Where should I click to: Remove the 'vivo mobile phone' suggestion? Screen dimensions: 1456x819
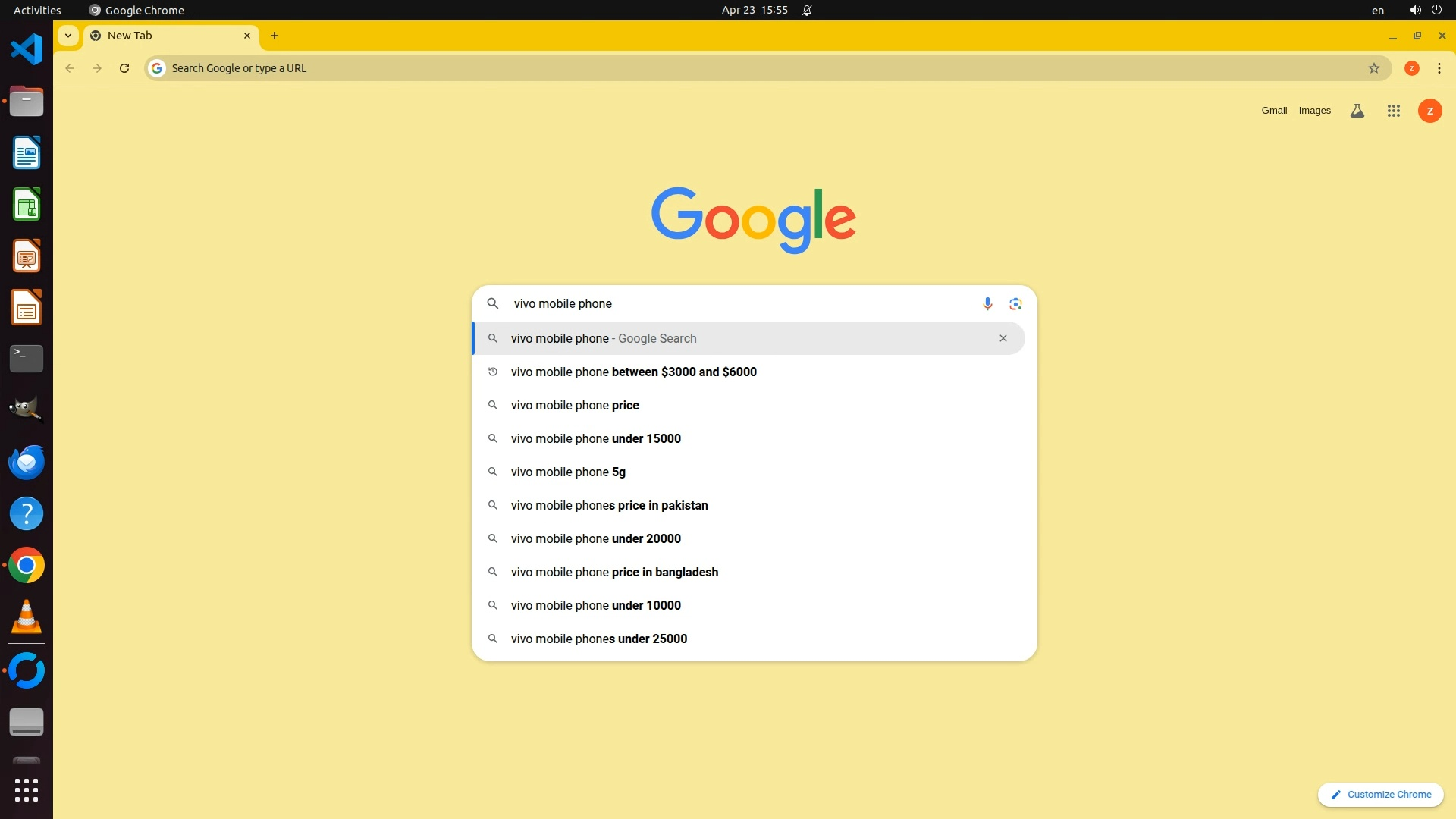pos(1003,338)
